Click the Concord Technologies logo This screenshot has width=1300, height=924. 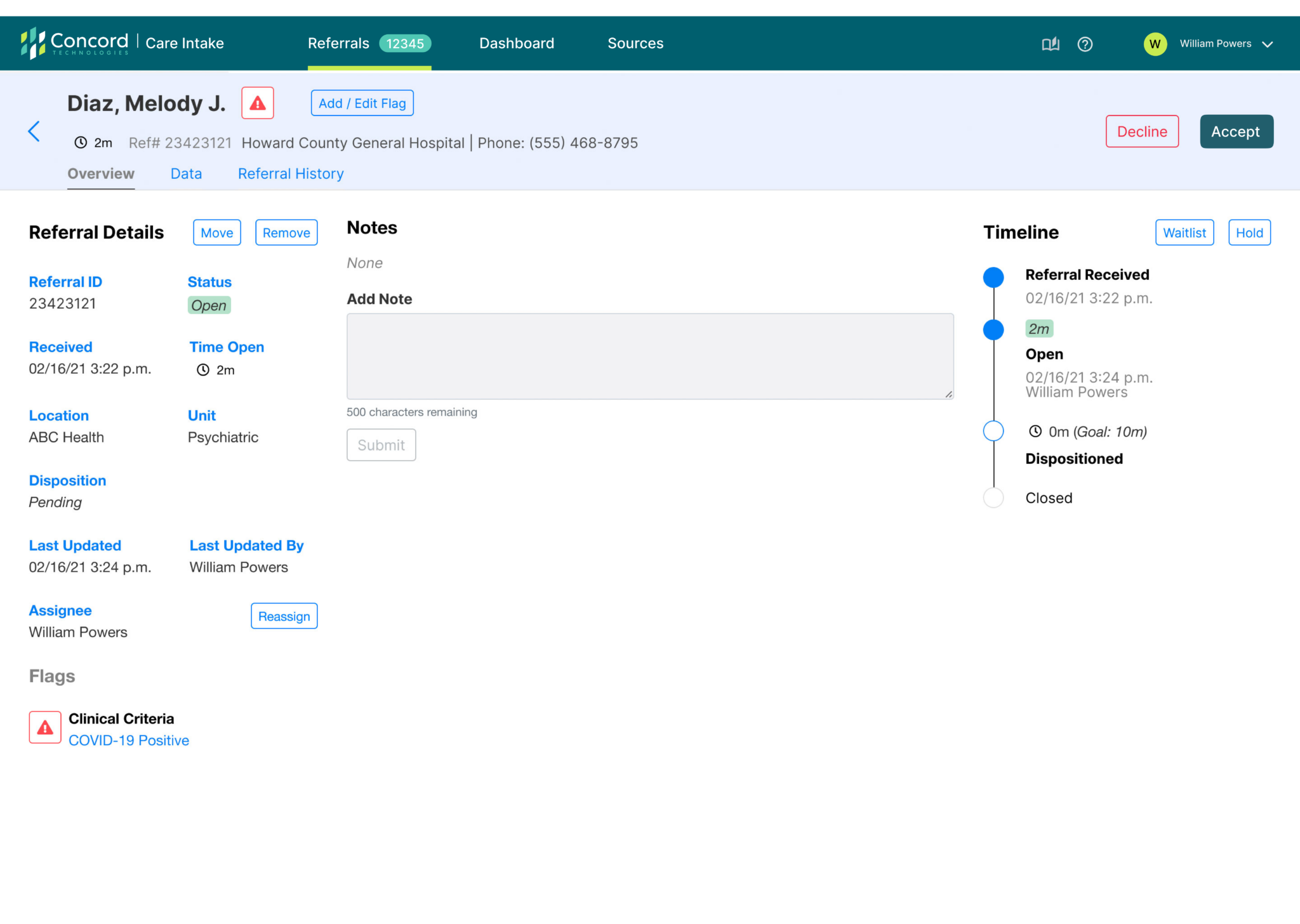click(x=74, y=43)
